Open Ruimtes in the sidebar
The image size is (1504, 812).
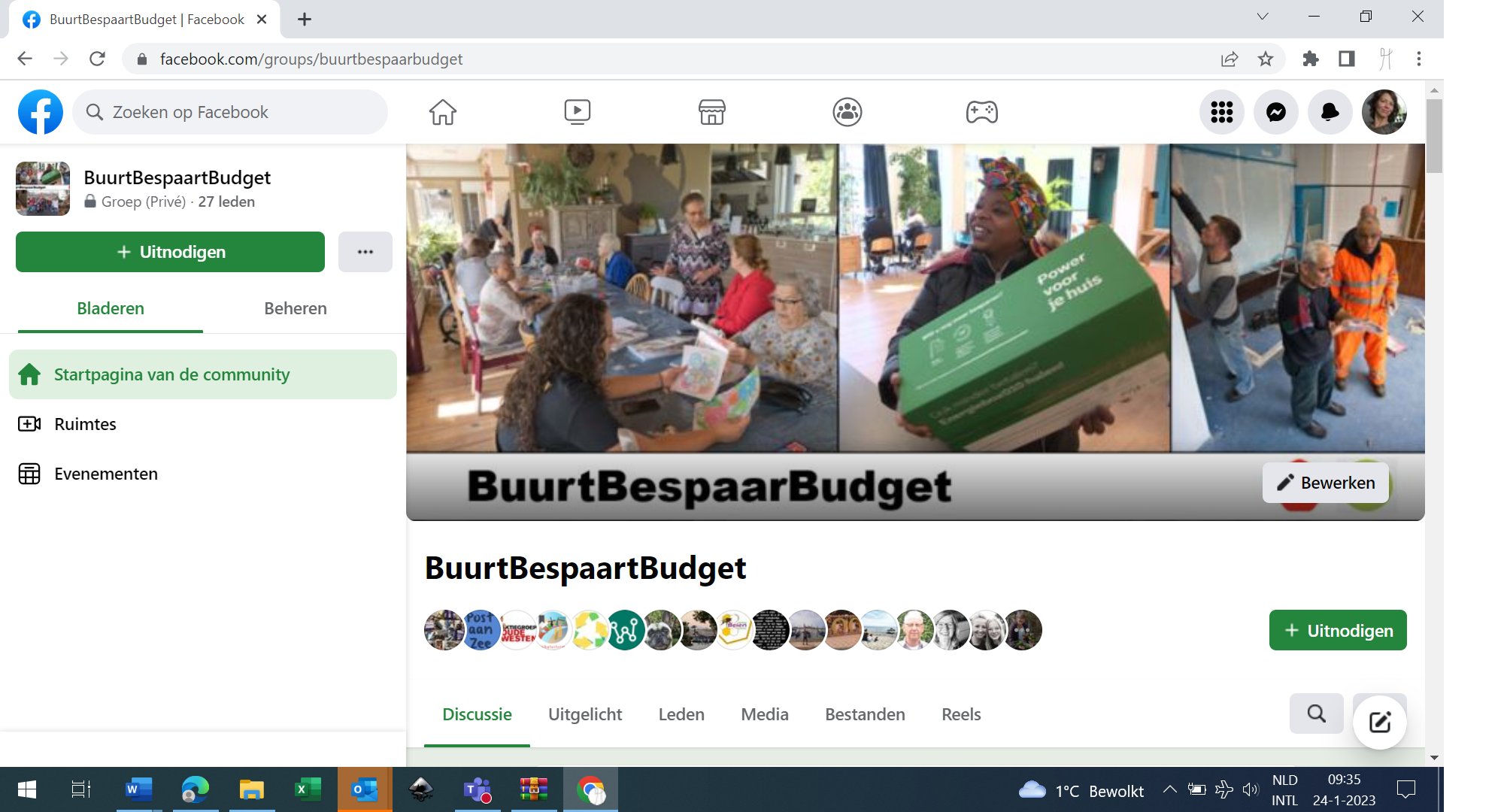pyautogui.click(x=203, y=424)
